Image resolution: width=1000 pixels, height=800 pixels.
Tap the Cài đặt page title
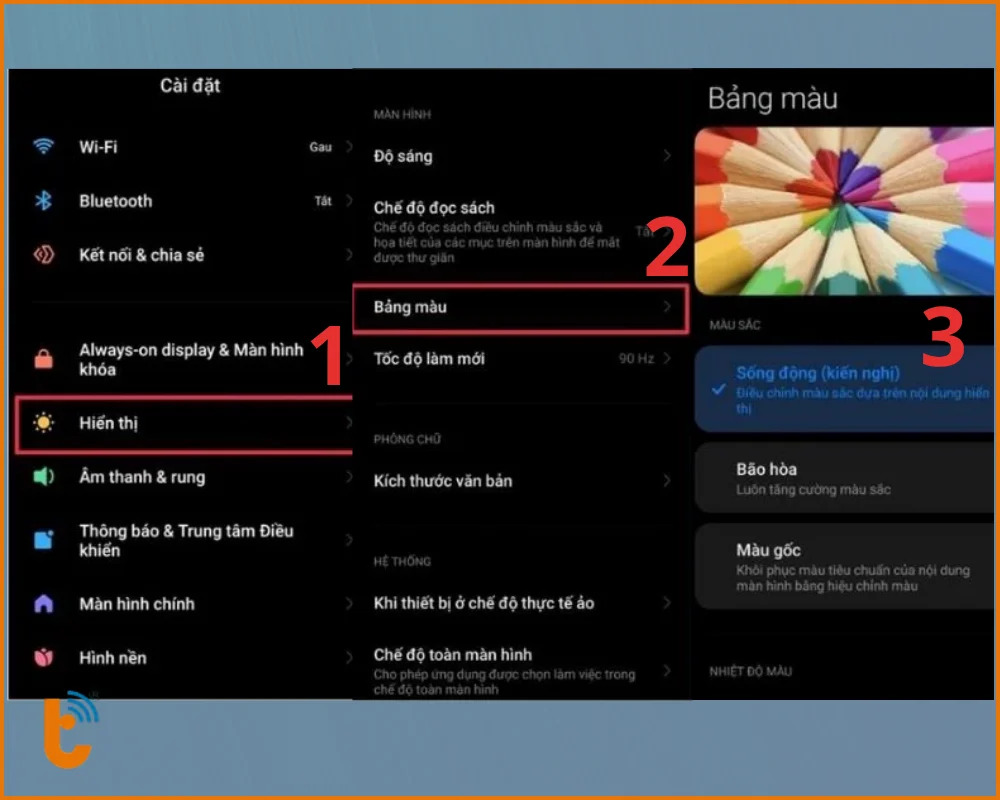point(190,85)
